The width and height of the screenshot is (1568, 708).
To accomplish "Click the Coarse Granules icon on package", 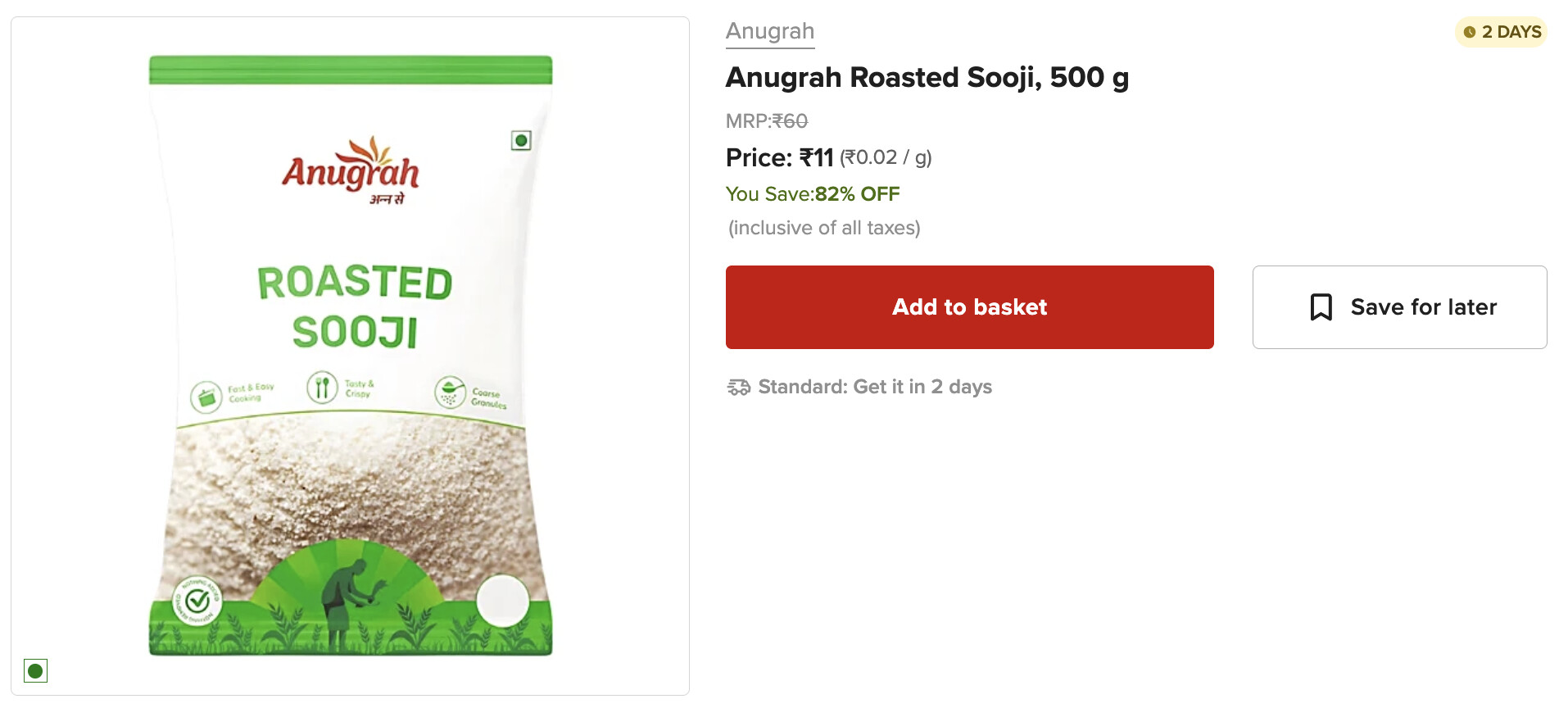I will (450, 392).
